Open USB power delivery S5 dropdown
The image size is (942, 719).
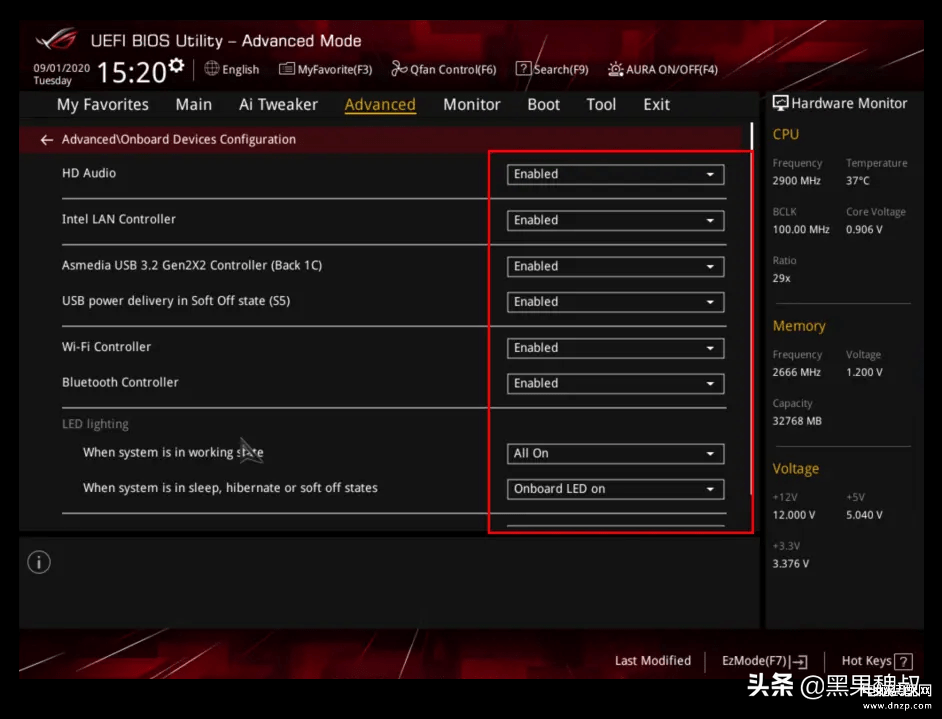pyautogui.click(x=615, y=302)
